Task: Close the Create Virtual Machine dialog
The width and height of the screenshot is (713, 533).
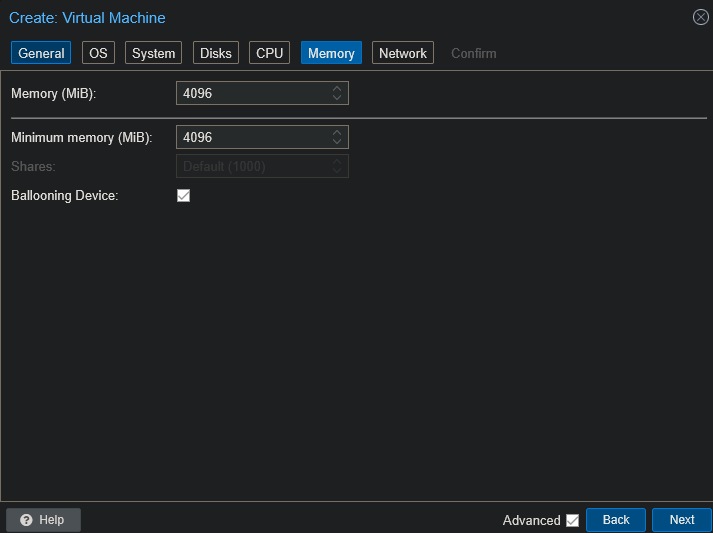Action: point(700,17)
